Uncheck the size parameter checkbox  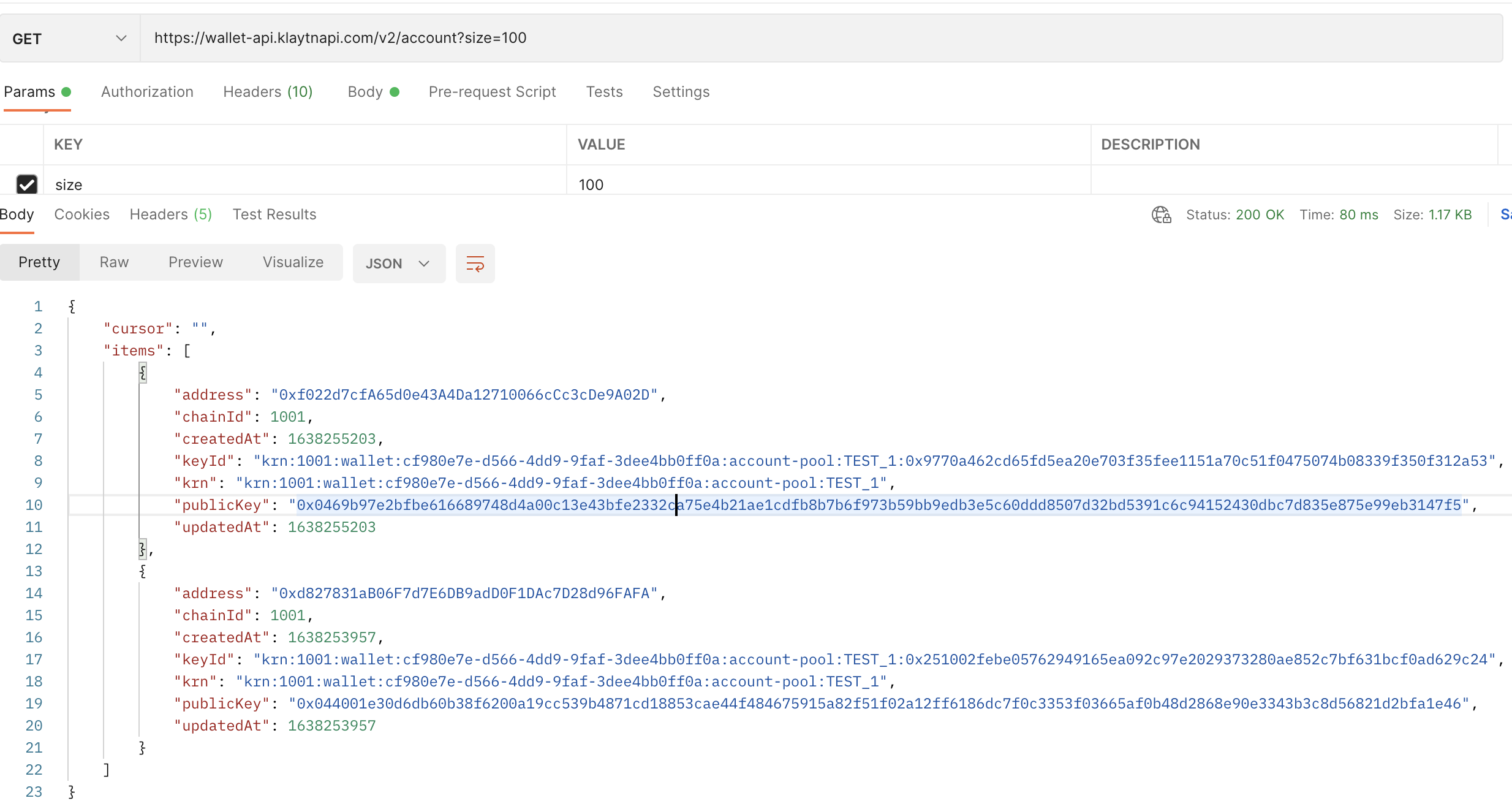pyautogui.click(x=27, y=184)
